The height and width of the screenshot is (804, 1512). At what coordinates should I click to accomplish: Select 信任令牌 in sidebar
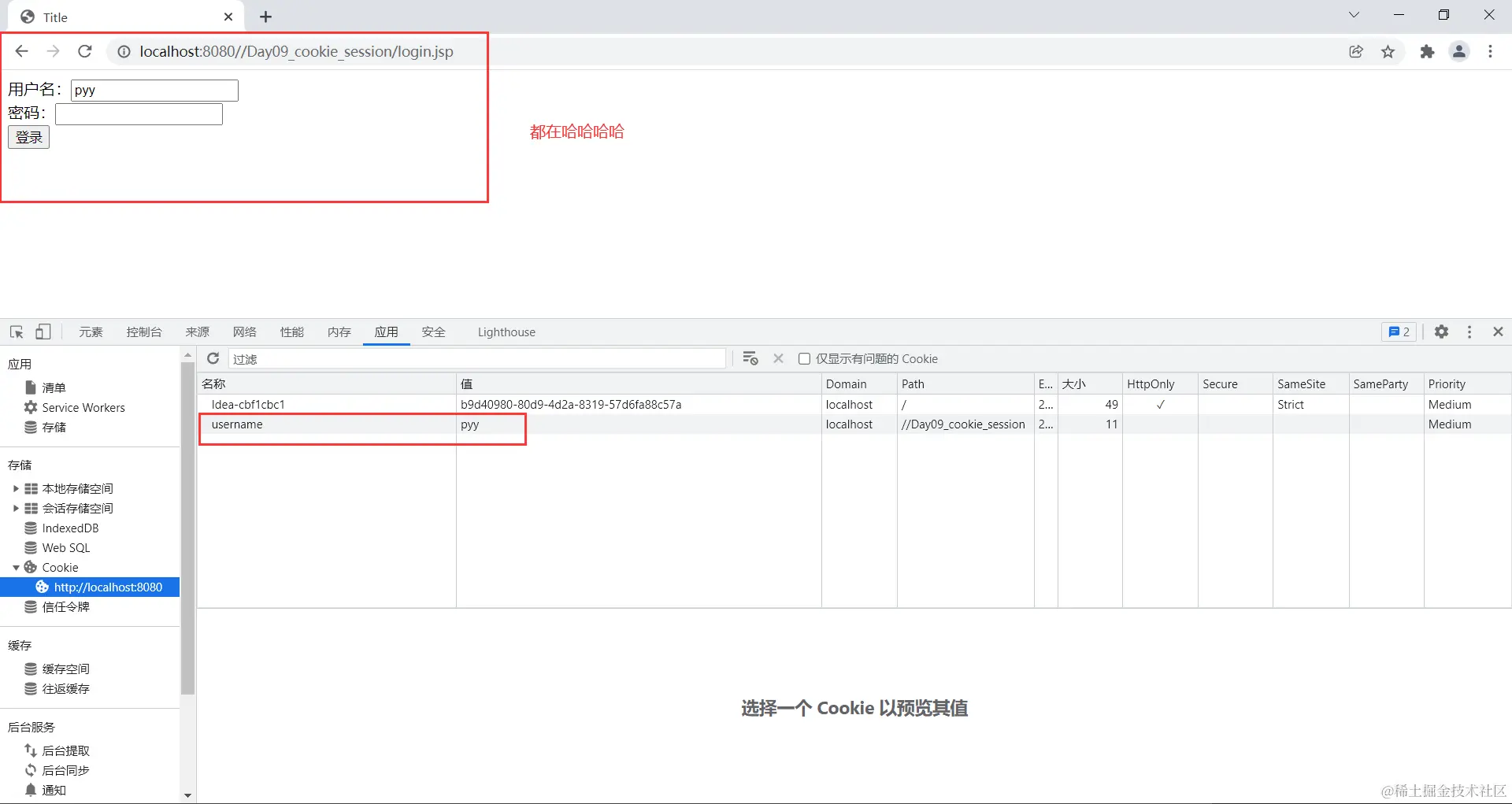pos(65,606)
